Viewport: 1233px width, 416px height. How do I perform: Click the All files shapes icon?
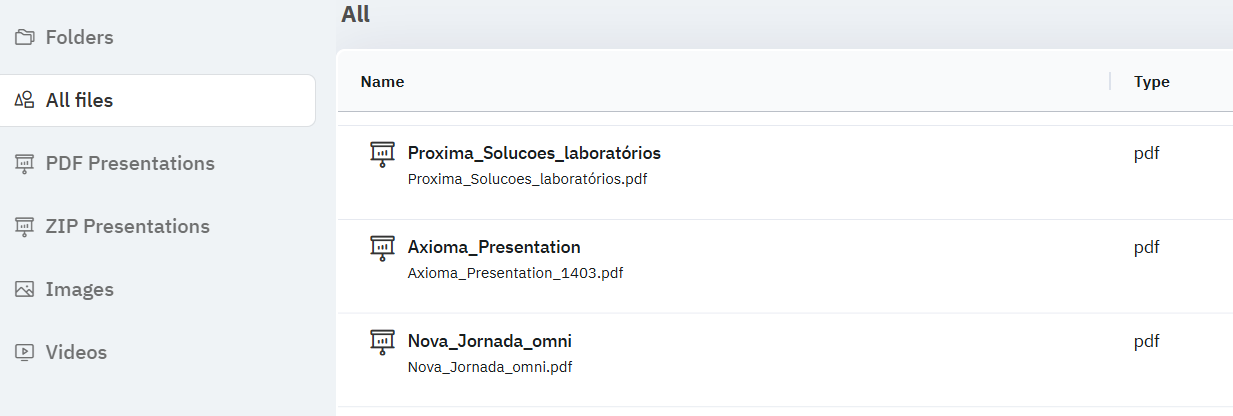pyautogui.click(x=25, y=100)
